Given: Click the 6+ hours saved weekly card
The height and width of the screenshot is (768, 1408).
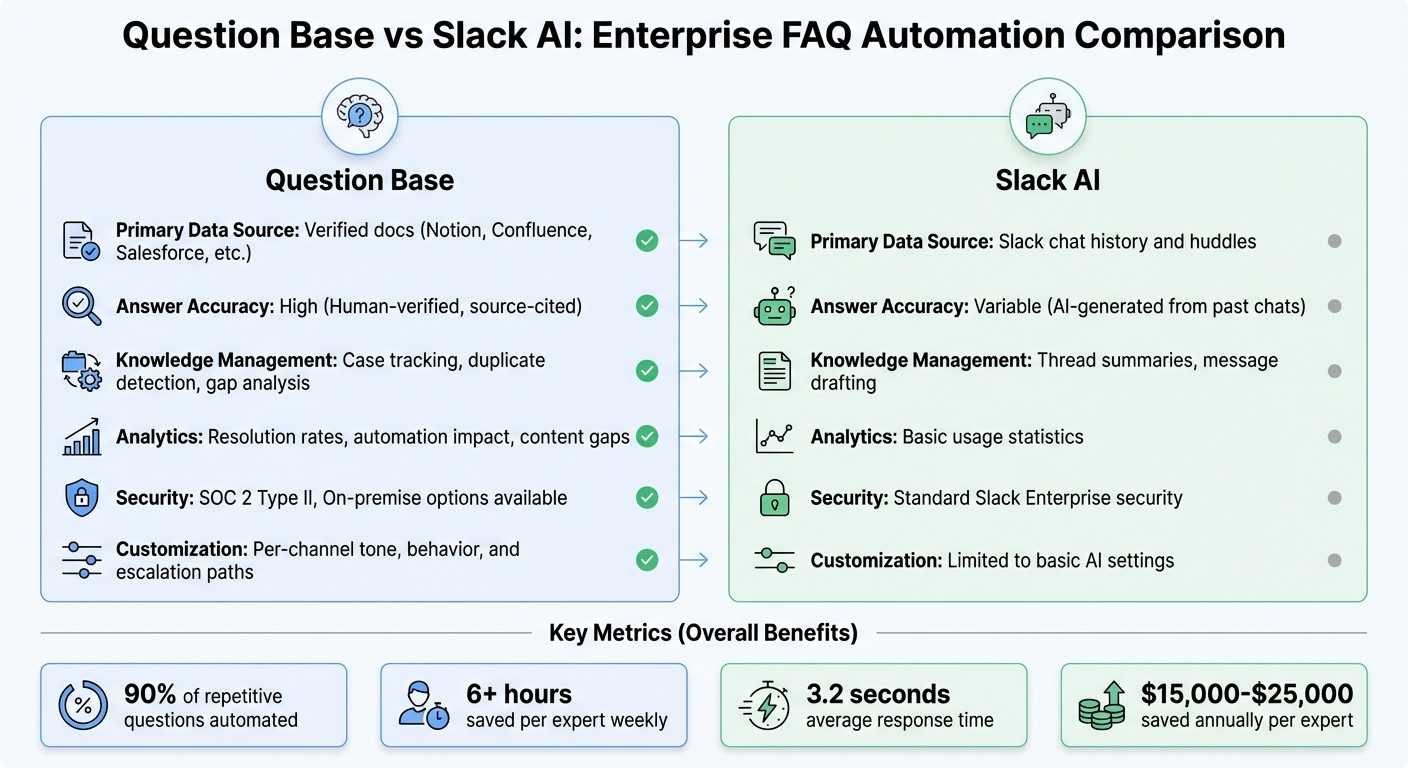Looking at the screenshot, I should point(533,704).
